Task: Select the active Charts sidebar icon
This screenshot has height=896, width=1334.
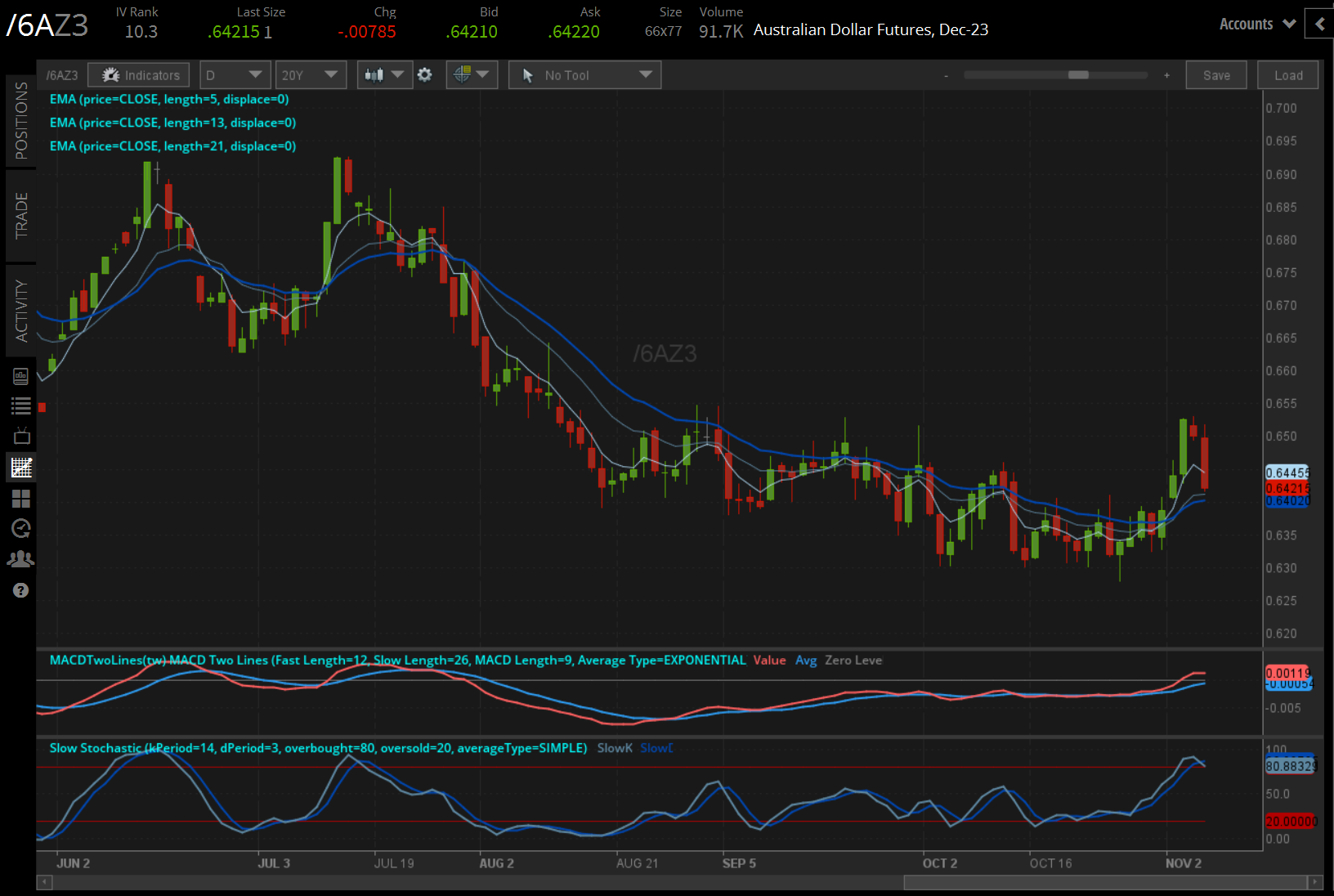Action: (21, 467)
